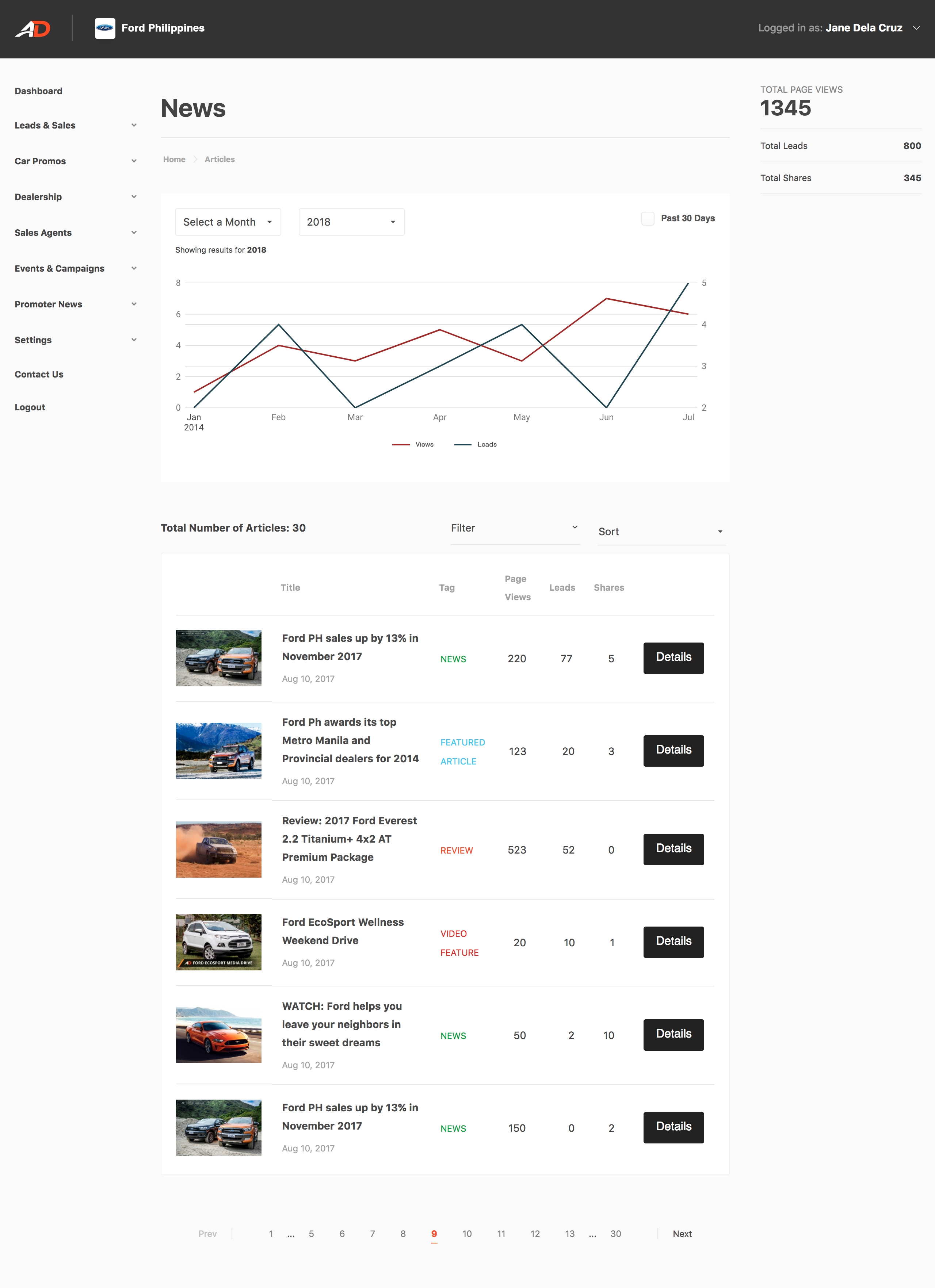Image resolution: width=935 pixels, height=1288 pixels.
Task: Click title 'WATCH: Ford helps you leave your neighbors'
Action: [x=342, y=1024]
